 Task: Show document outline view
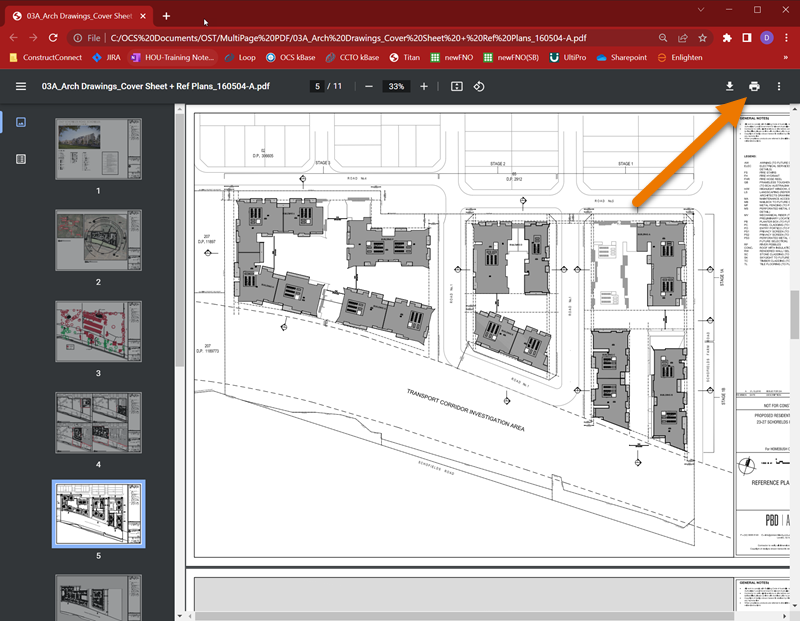[21, 159]
